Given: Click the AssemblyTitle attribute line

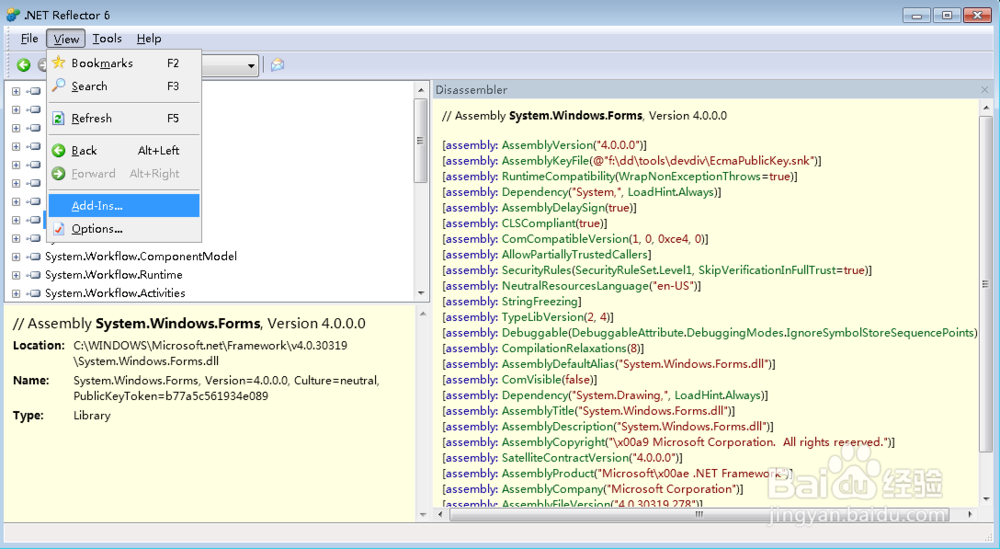Looking at the screenshot, I should coord(588,411).
